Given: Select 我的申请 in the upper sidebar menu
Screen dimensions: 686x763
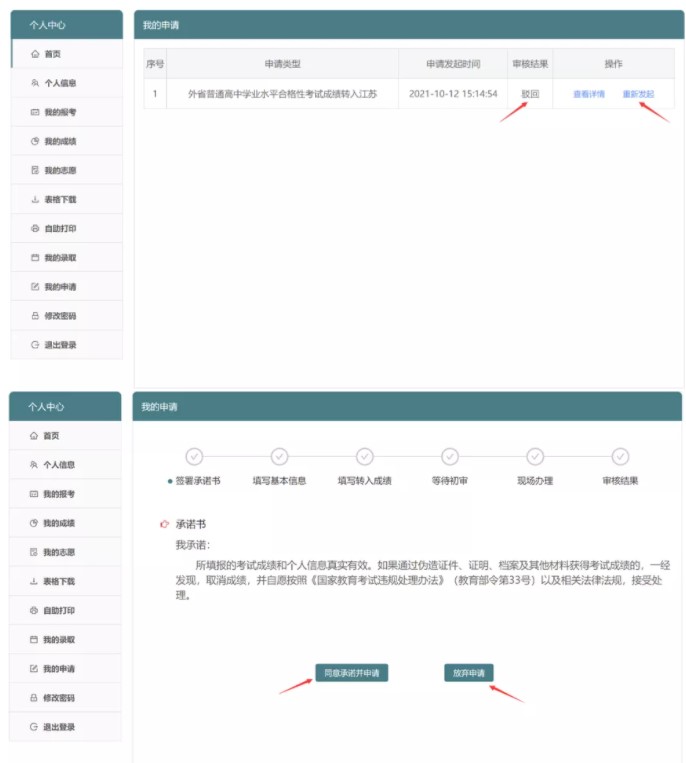Looking at the screenshot, I should pos(60,287).
